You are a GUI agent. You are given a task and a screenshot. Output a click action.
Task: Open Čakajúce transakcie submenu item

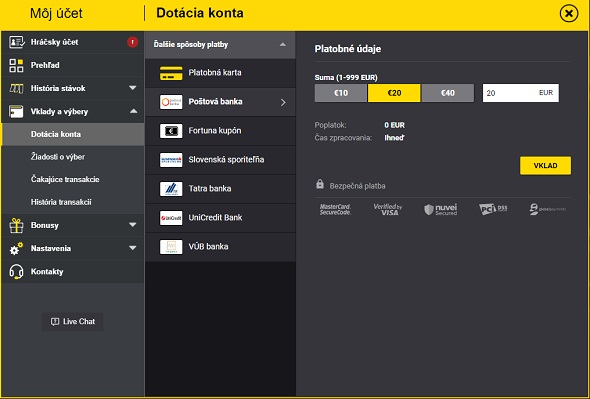point(73,180)
